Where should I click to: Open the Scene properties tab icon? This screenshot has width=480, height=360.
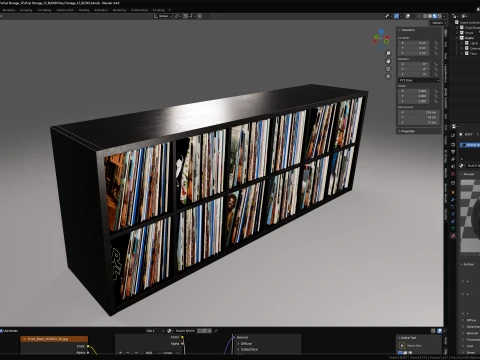[x=453, y=166]
